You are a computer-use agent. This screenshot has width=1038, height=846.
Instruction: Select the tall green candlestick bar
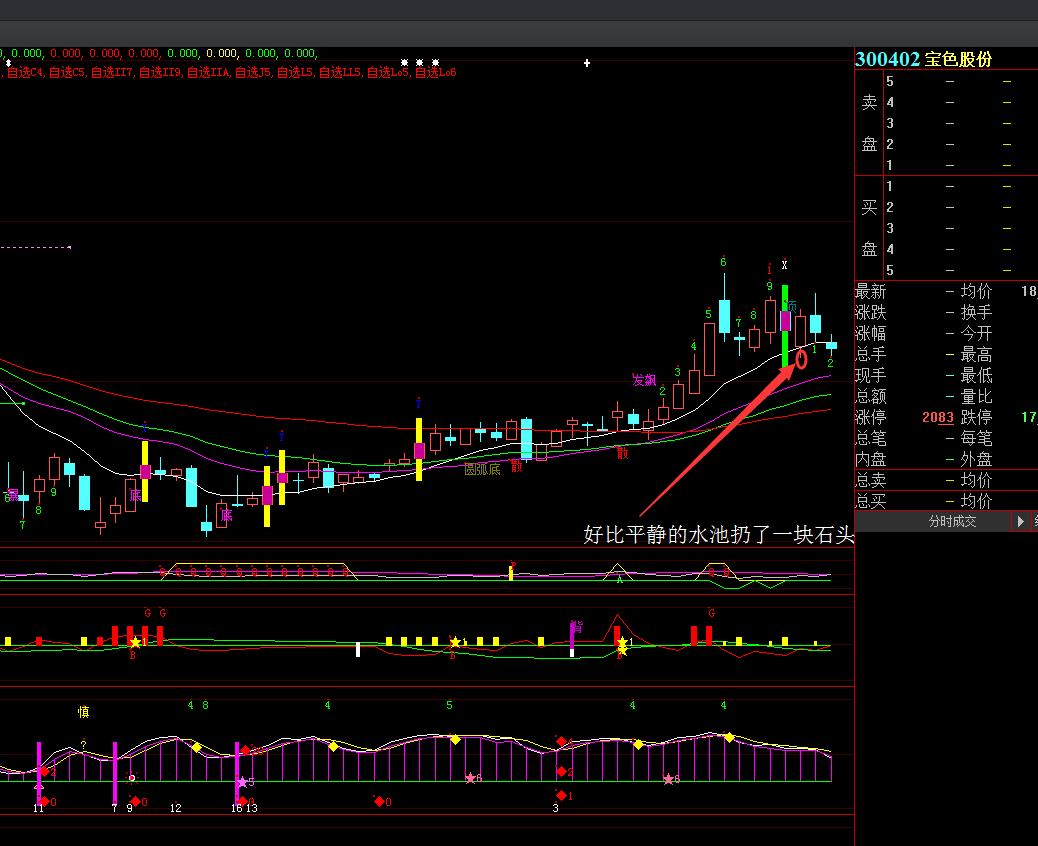coord(785,328)
